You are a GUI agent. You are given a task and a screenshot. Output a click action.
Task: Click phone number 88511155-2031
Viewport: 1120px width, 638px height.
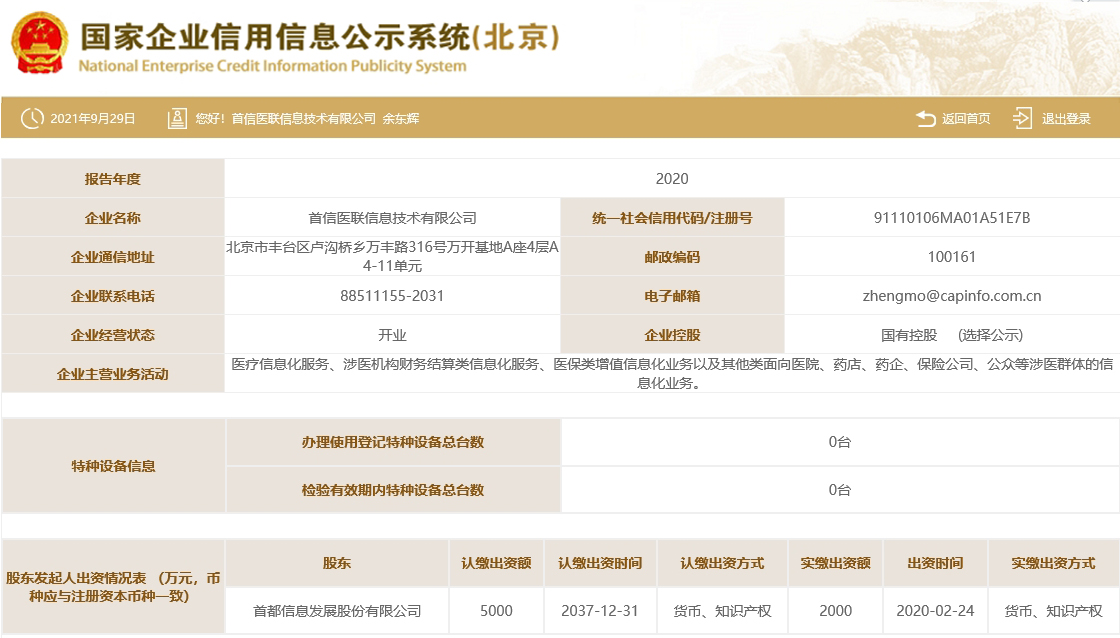click(x=392, y=296)
